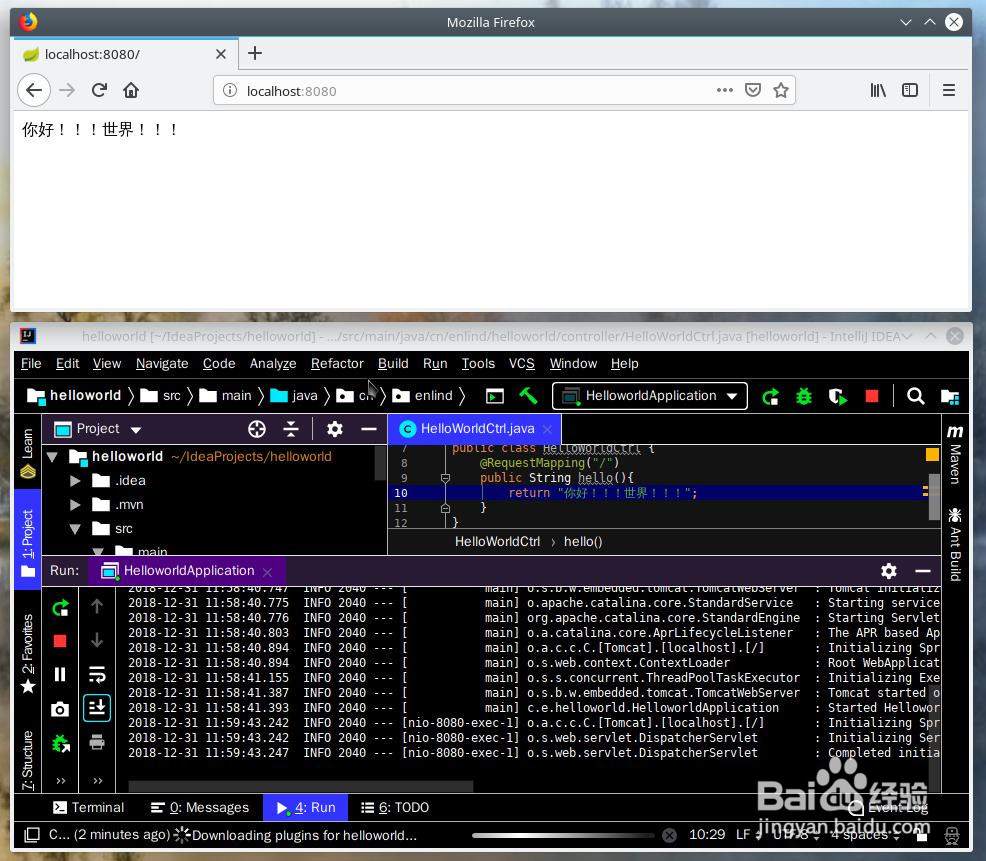Pause console output in the Run panel

point(59,674)
